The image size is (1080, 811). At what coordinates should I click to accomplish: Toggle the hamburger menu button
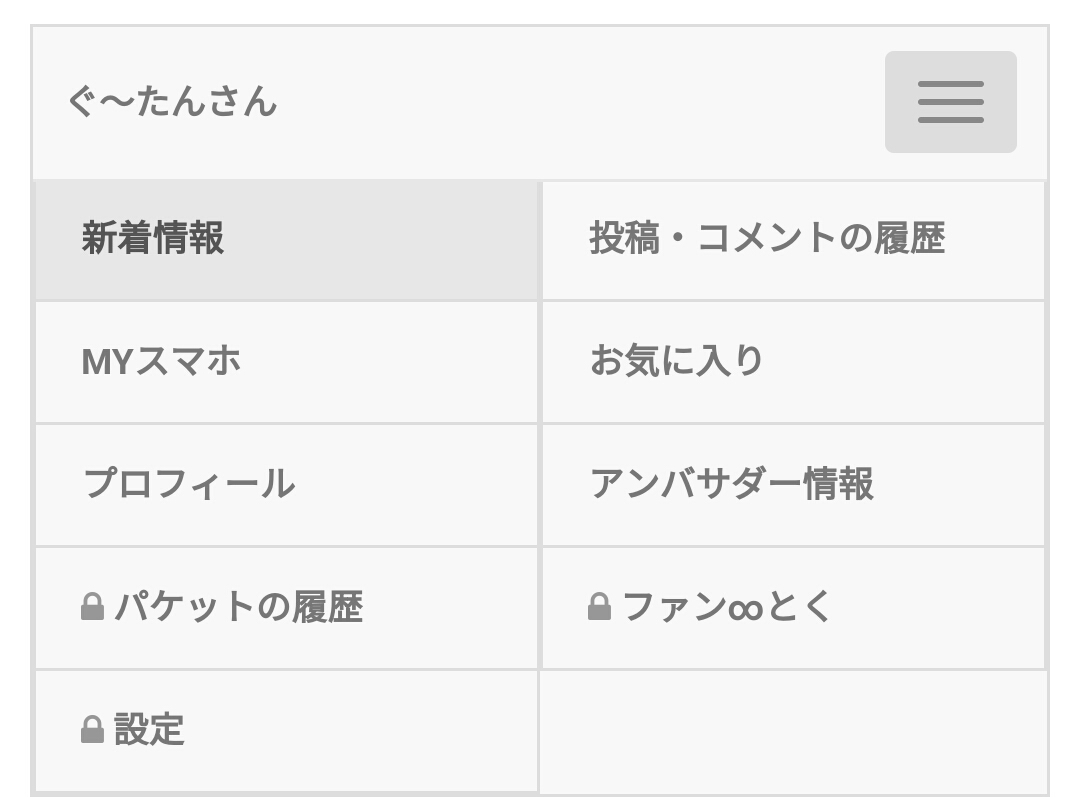click(950, 102)
